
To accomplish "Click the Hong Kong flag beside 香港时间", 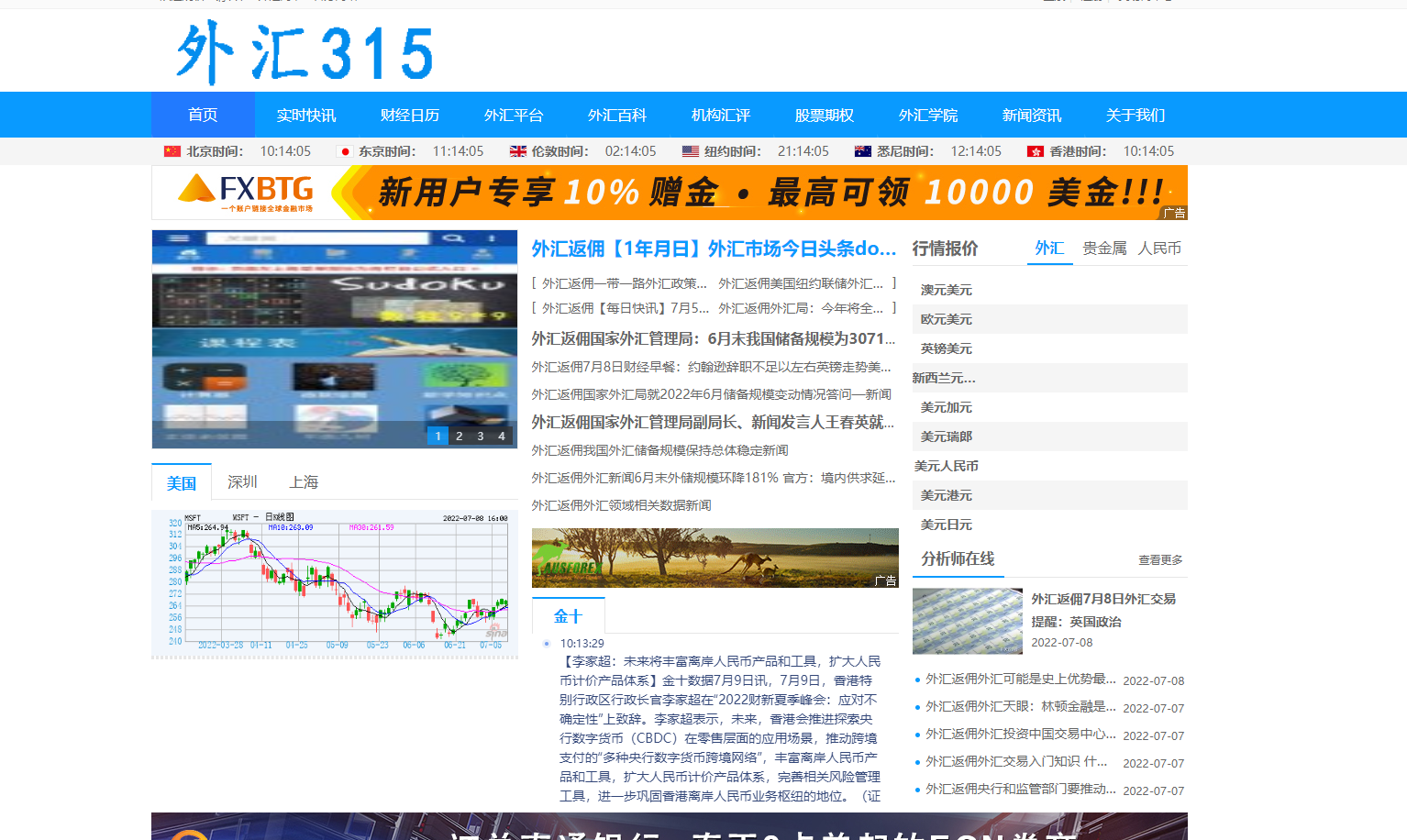I will pos(1036,151).
